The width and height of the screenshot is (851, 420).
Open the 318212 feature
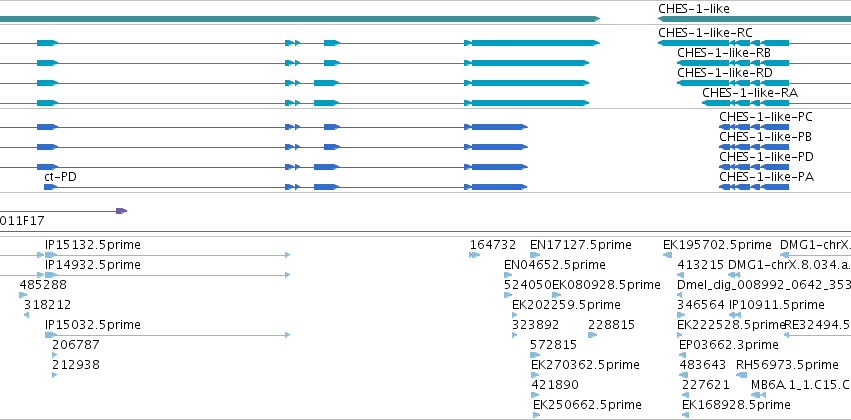click(47, 305)
